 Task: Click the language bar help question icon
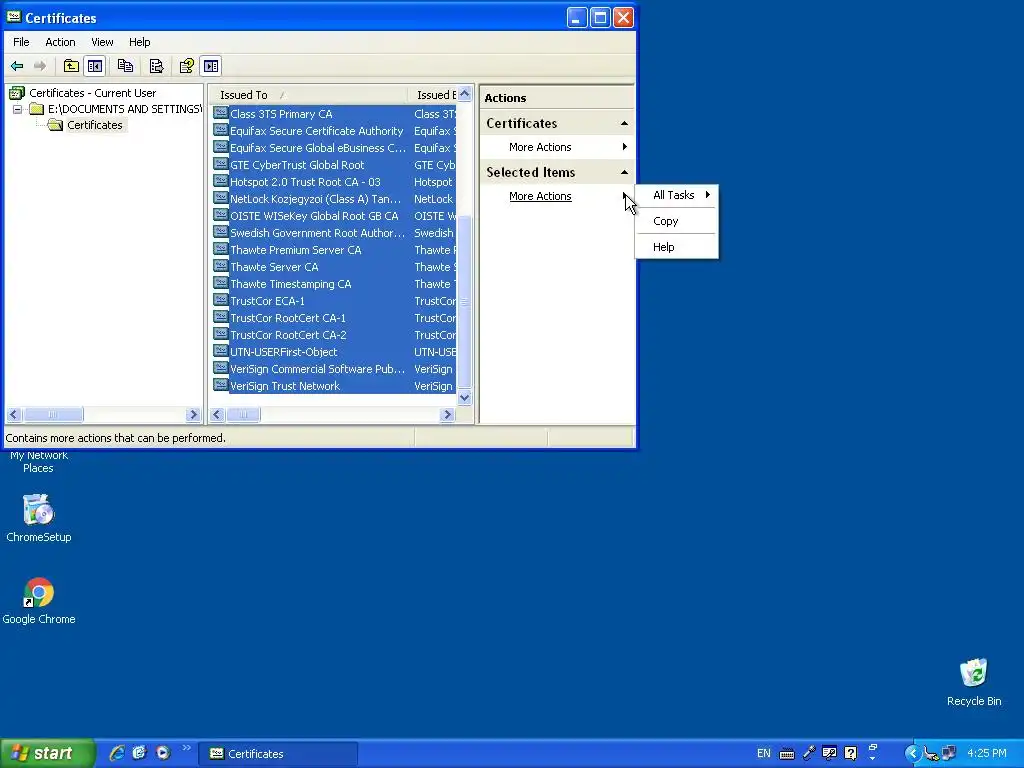[x=850, y=753]
